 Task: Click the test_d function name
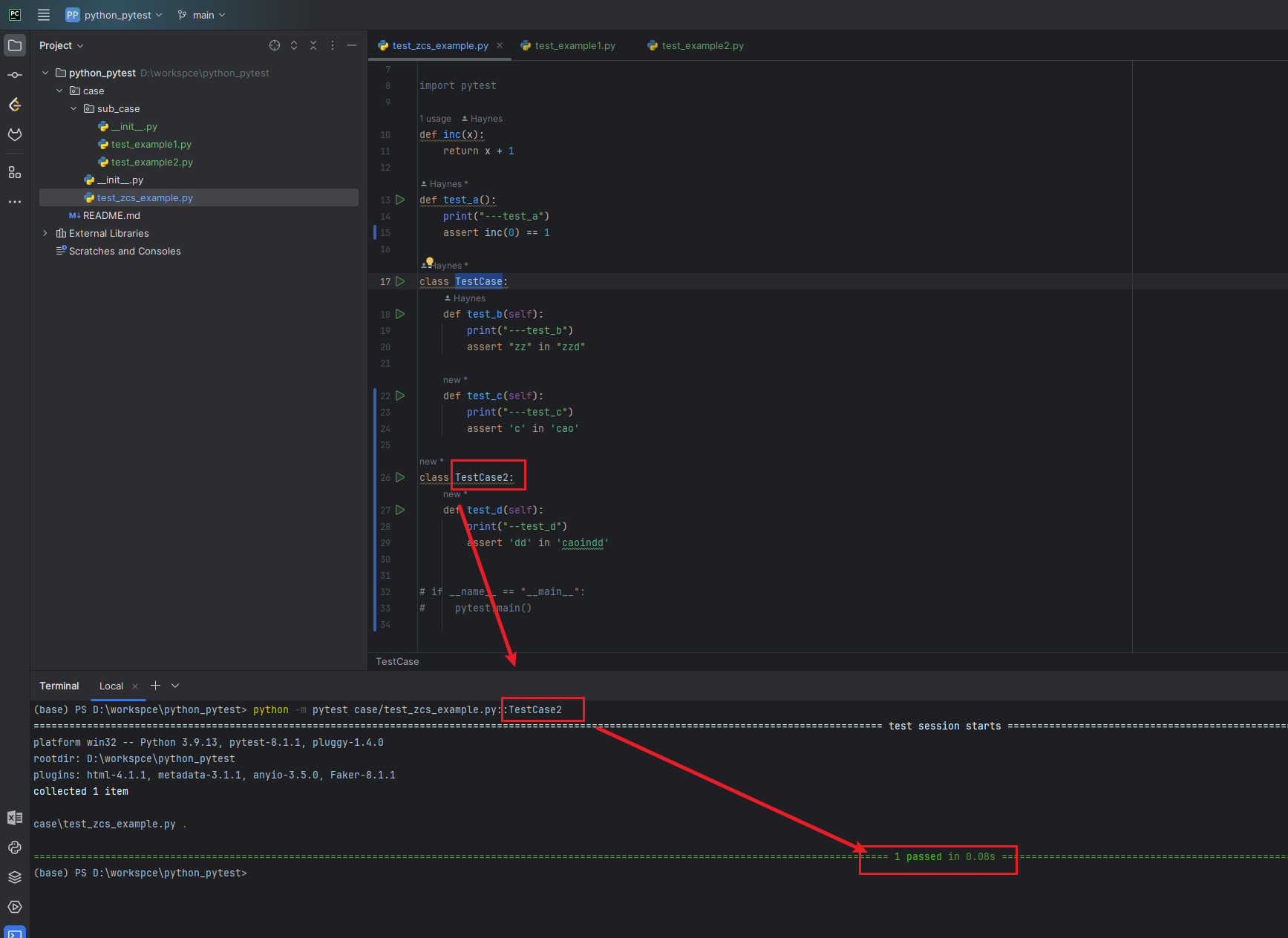click(485, 510)
